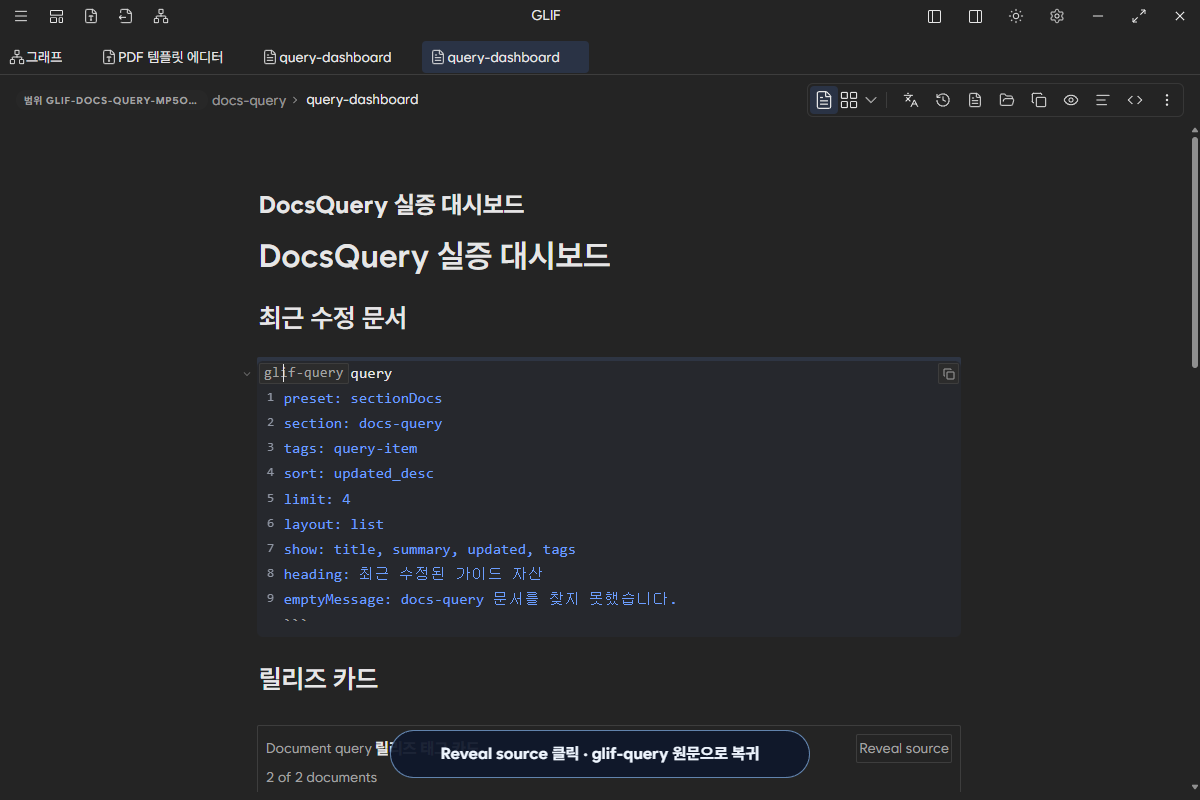Image resolution: width=1200 pixels, height=800 pixels.
Task: Click the code line 'tags: query-item'
Action: click(350, 448)
